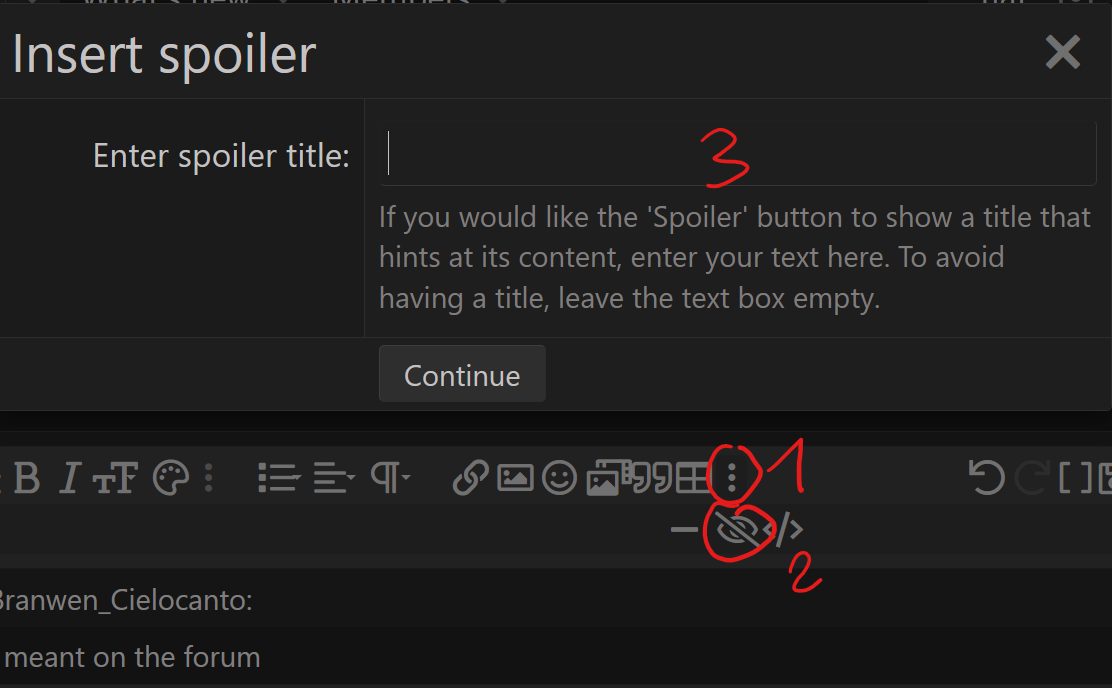Viewport: 1112px width, 688px height.
Task: Click the Continue button
Action: 462,374
